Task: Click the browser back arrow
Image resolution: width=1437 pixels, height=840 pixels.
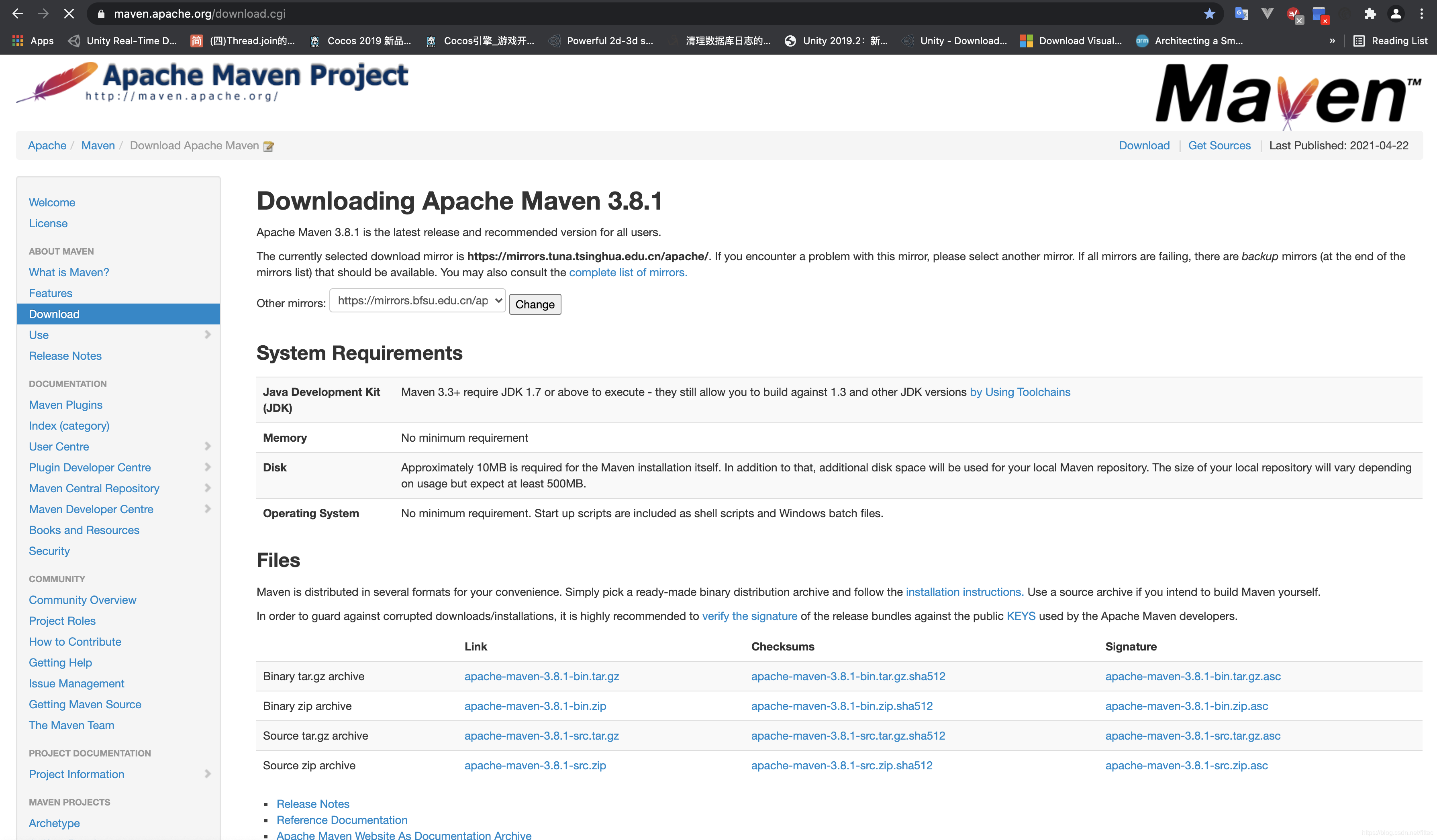Action: point(18,14)
